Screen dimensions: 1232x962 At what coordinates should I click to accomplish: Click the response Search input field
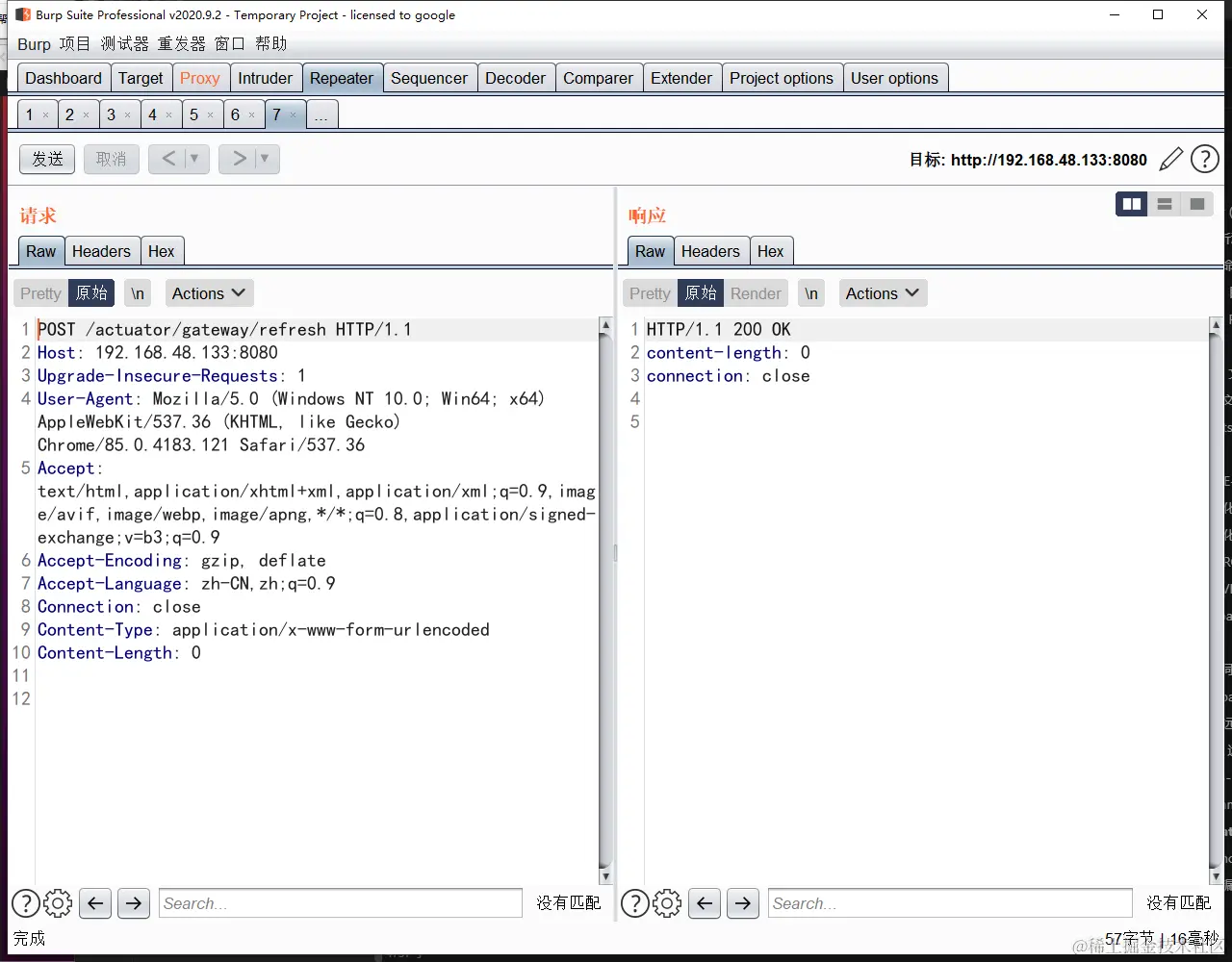(x=950, y=903)
